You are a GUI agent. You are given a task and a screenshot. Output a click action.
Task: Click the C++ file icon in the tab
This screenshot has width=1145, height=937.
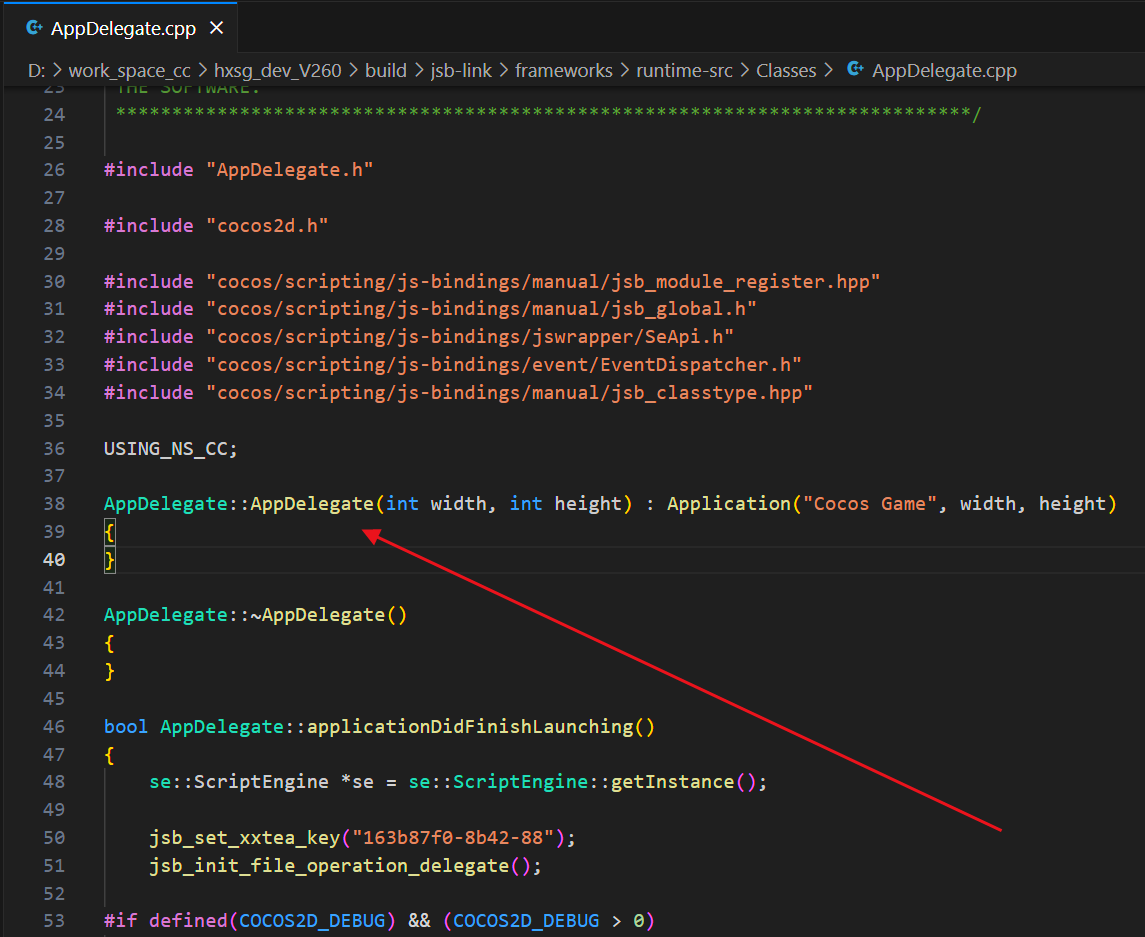pos(34,28)
